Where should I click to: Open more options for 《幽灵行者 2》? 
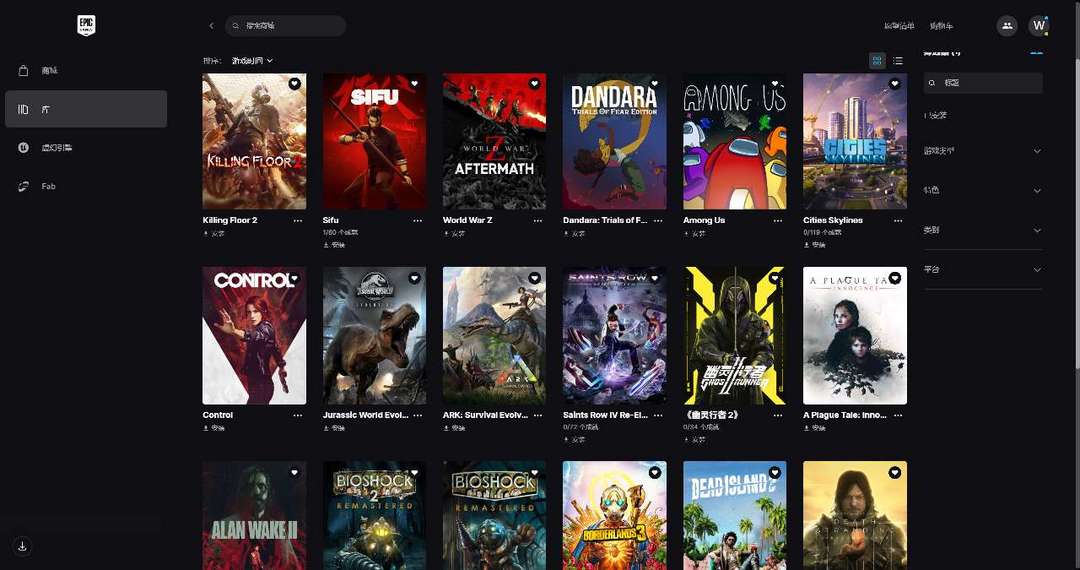778,415
